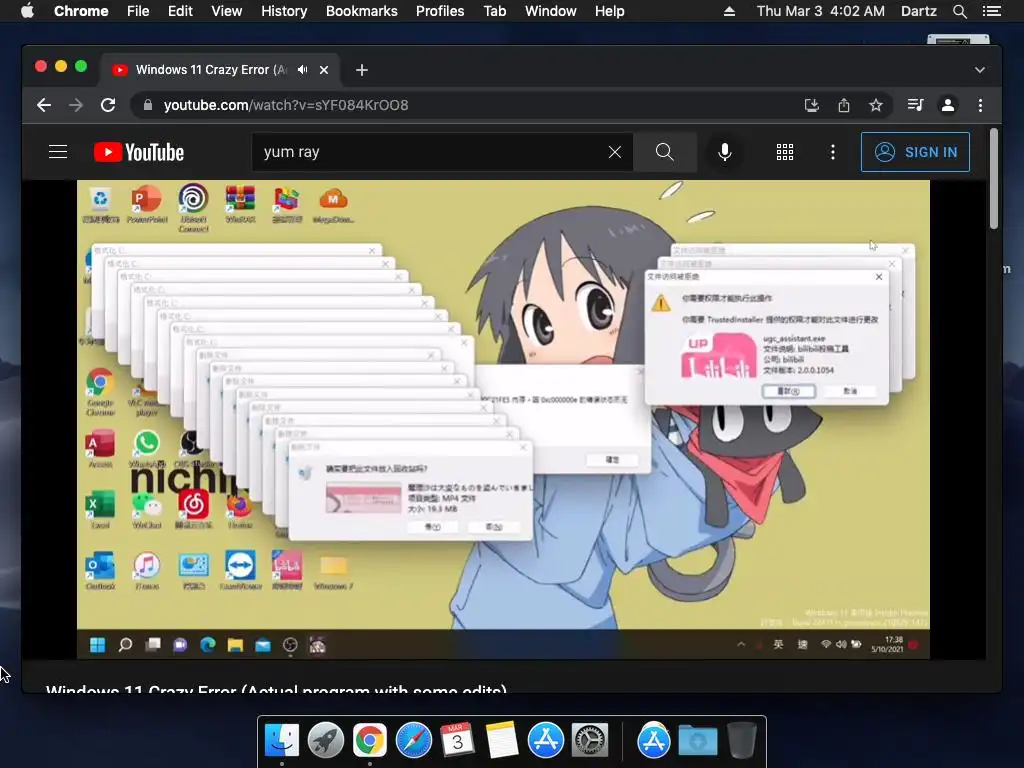The height and width of the screenshot is (768, 1024).
Task: Share this page from address bar
Action: pyautogui.click(x=844, y=105)
